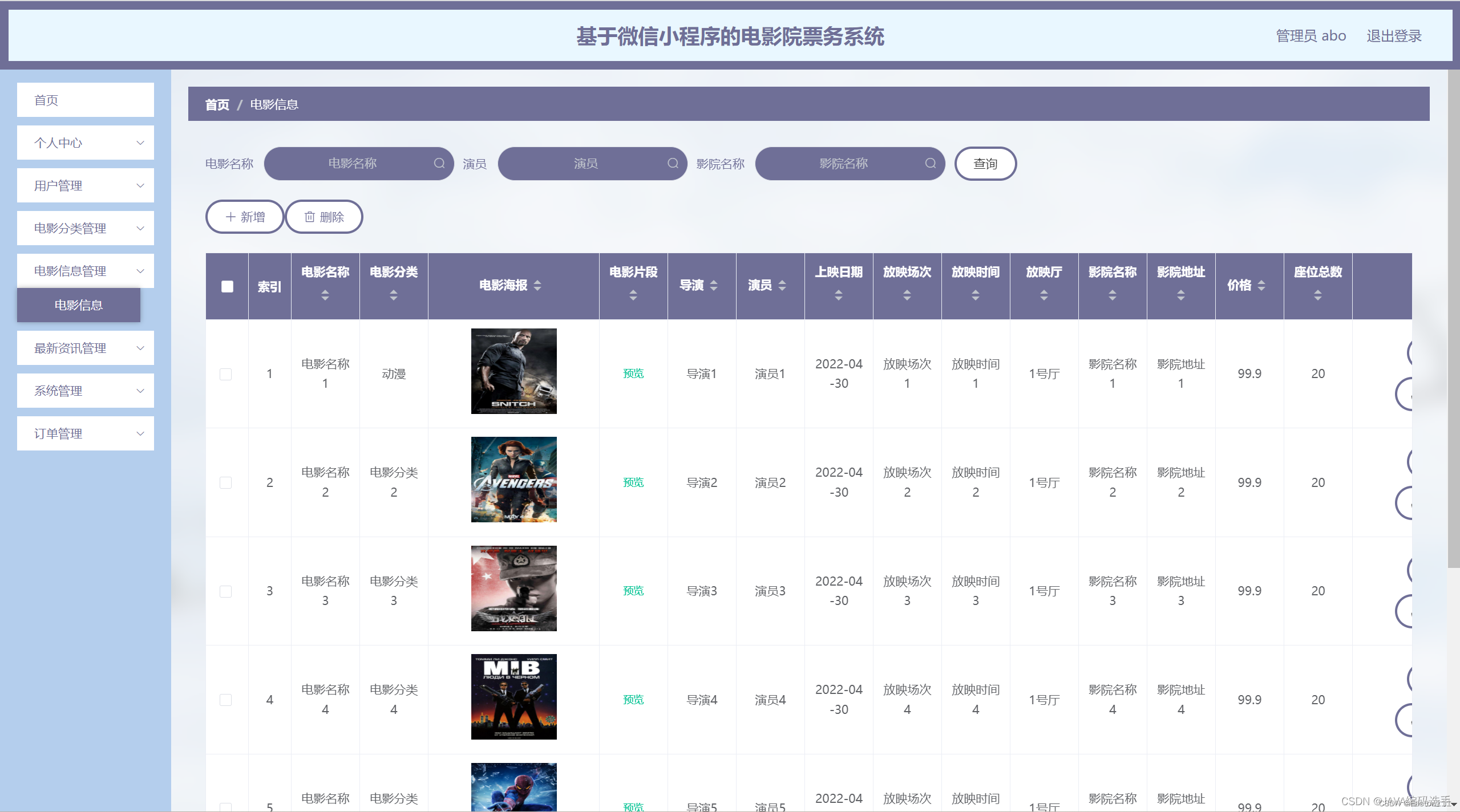Check the box for row 2
The image size is (1460, 812).
(226, 482)
